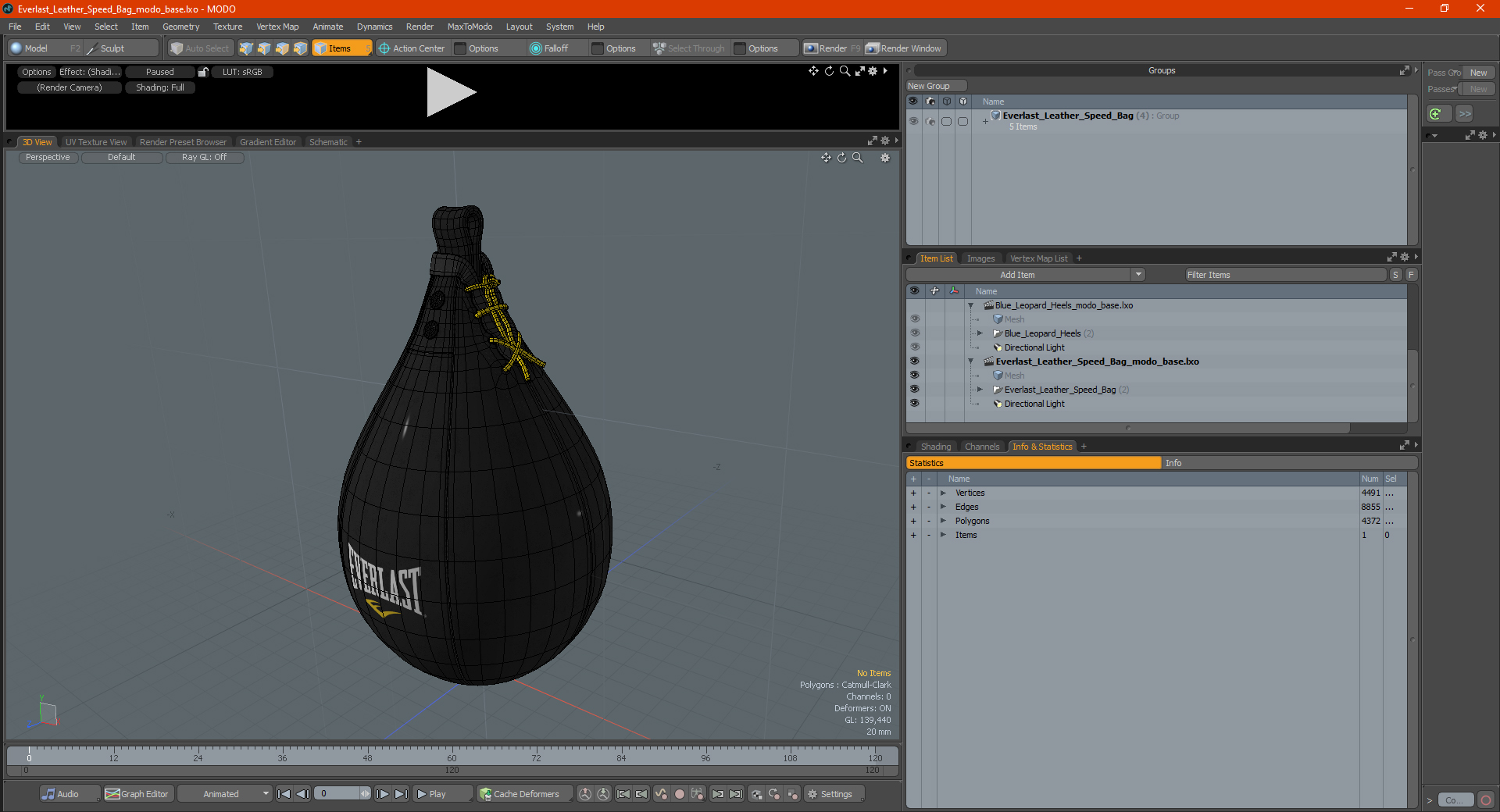This screenshot has height=812, width=1500.
Task: Open 3D viewport settings gear
Action: point(885,158)
